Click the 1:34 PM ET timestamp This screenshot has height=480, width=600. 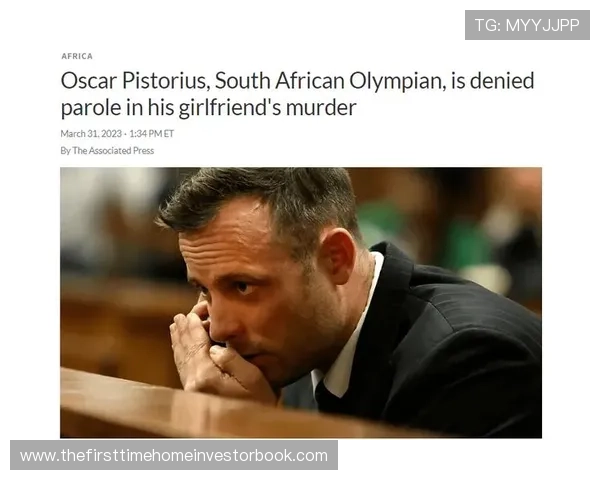[152, 134]
